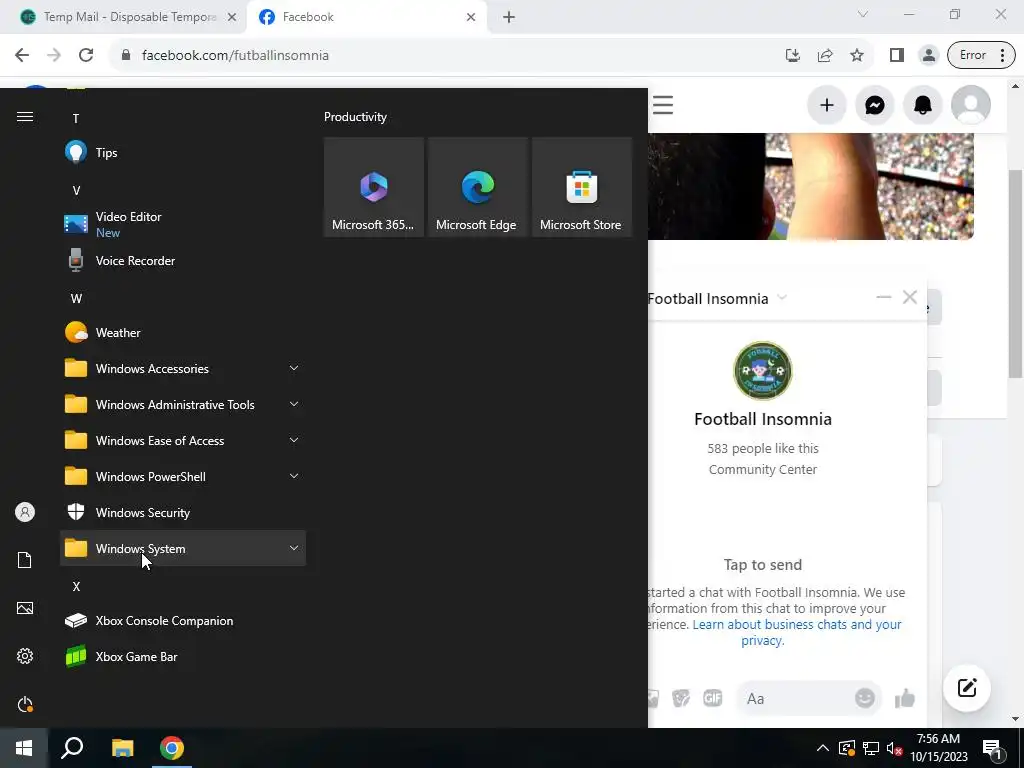Click the Chrome share page icon
The image size is (1024, 768).
(x=825, y=56)
